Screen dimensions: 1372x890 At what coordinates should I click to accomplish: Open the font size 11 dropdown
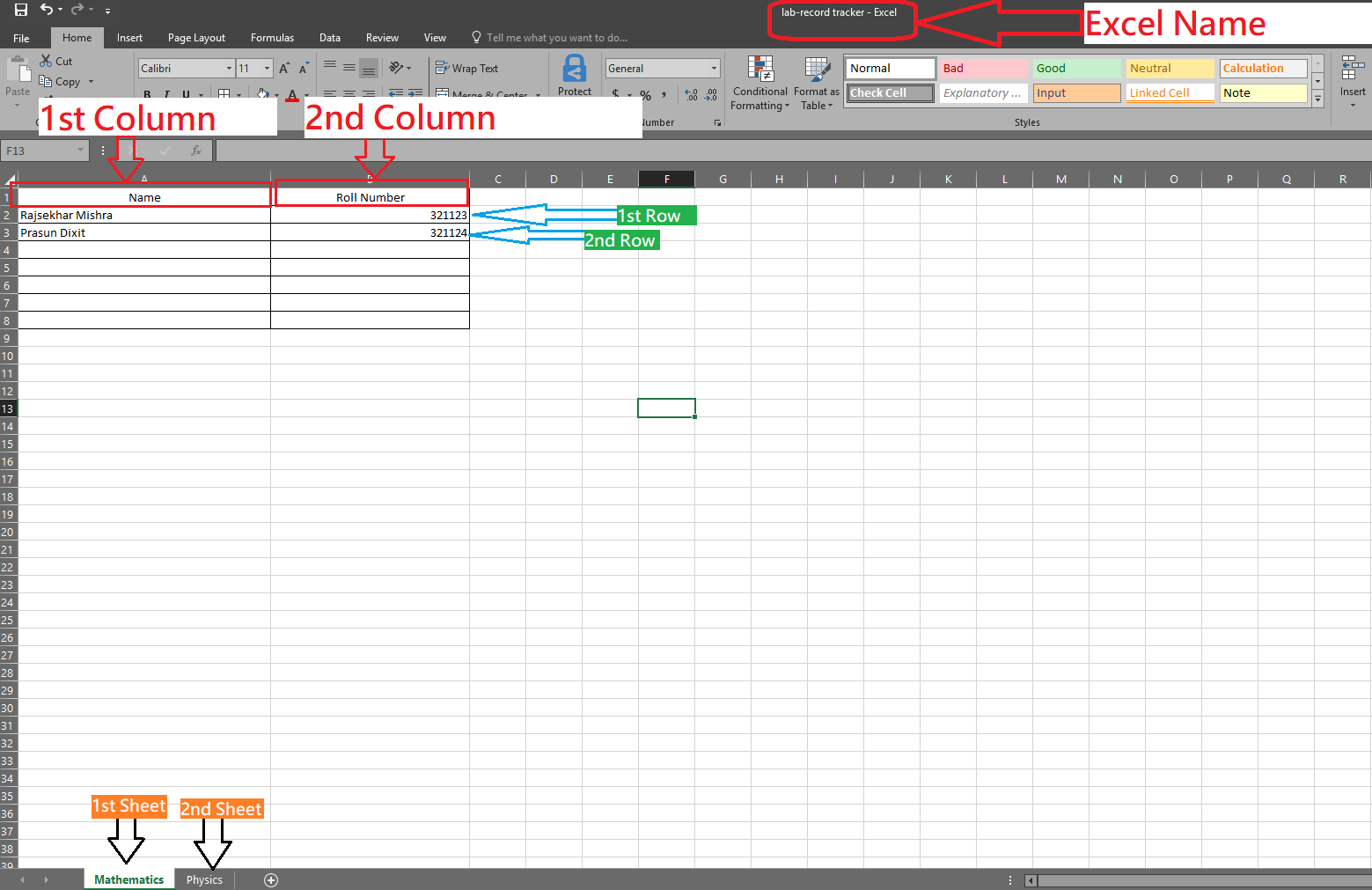click(x=267, y=69)
